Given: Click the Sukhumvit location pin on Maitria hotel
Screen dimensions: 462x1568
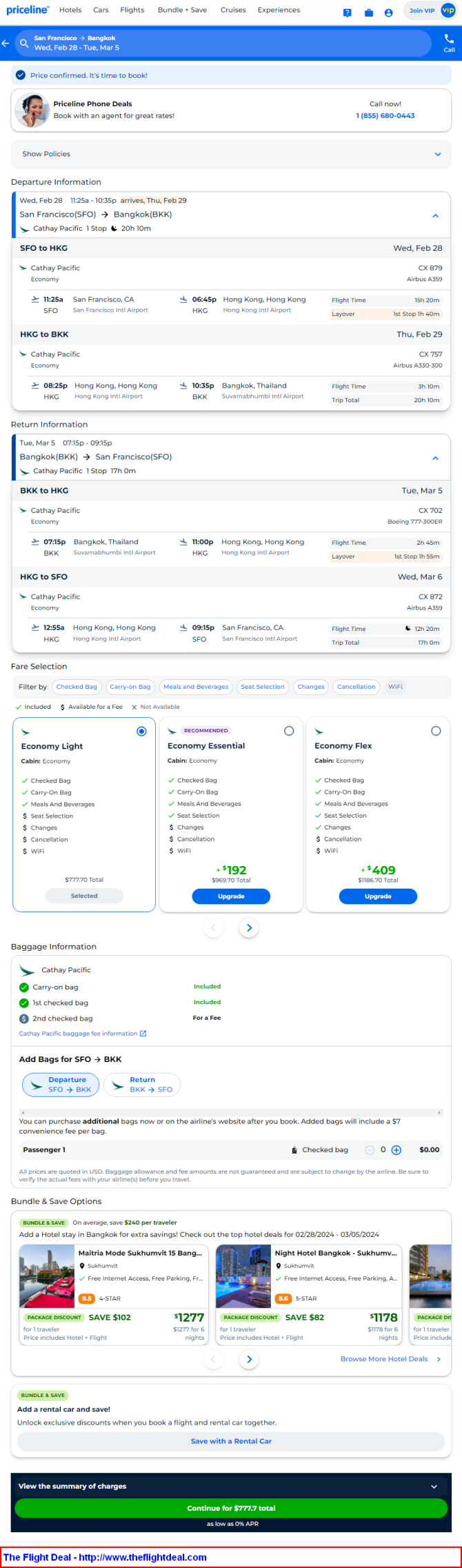Looking at the screenshot, I should pos(82,1266).
